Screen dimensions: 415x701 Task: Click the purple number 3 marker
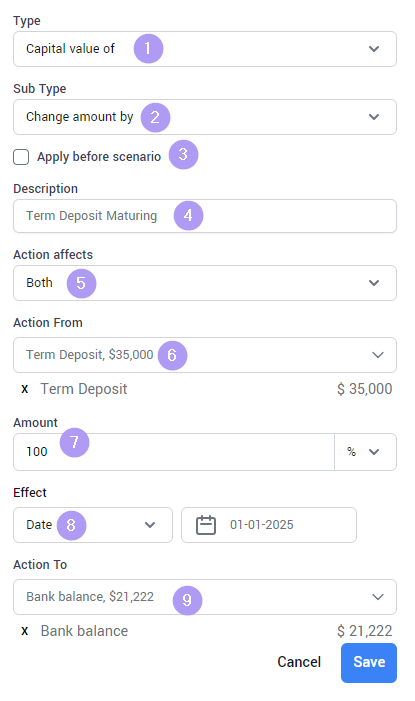pos(183,155)
